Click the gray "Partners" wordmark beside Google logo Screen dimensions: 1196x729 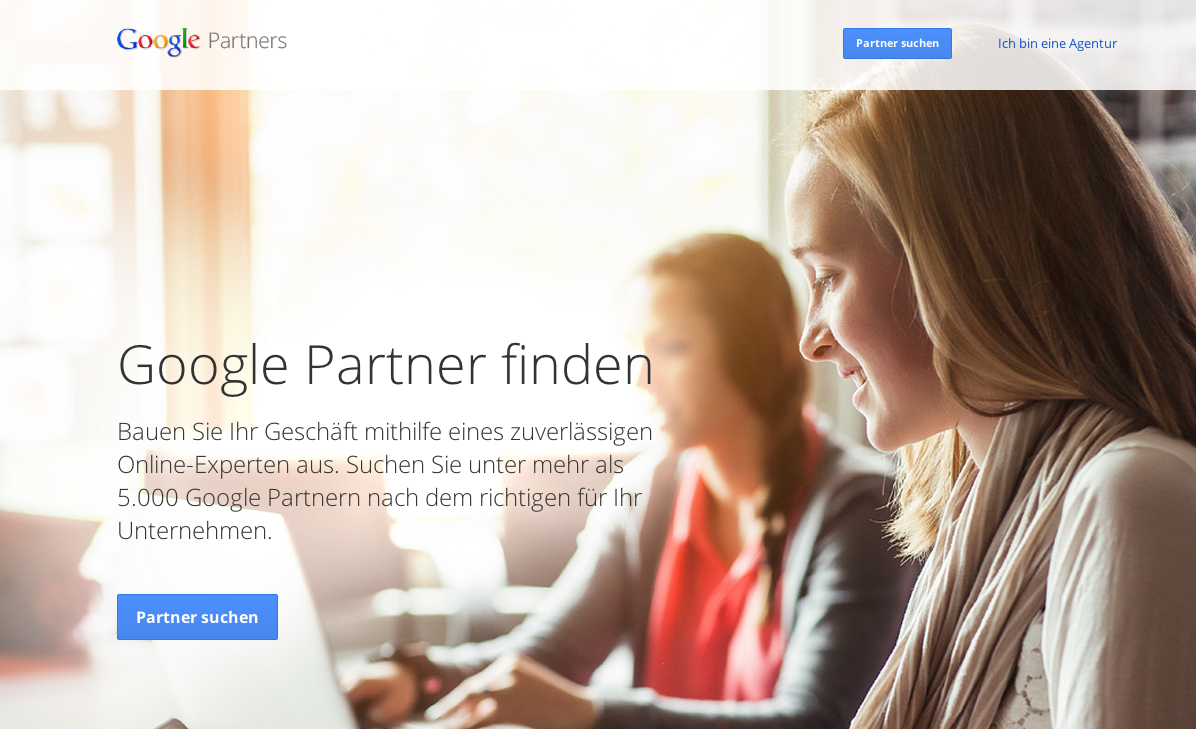click(247, 40)
